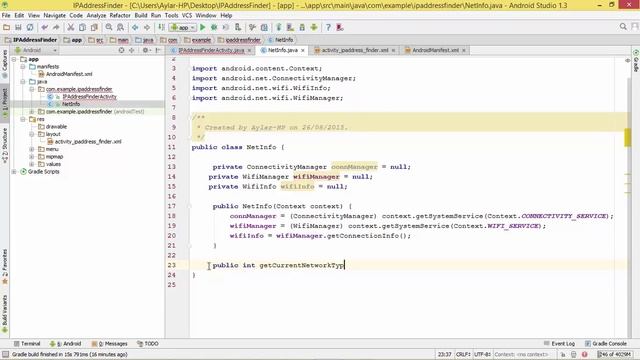640x360 pixels.
Task: Click the Save All toolbar icon
Action: pos(18,27)
